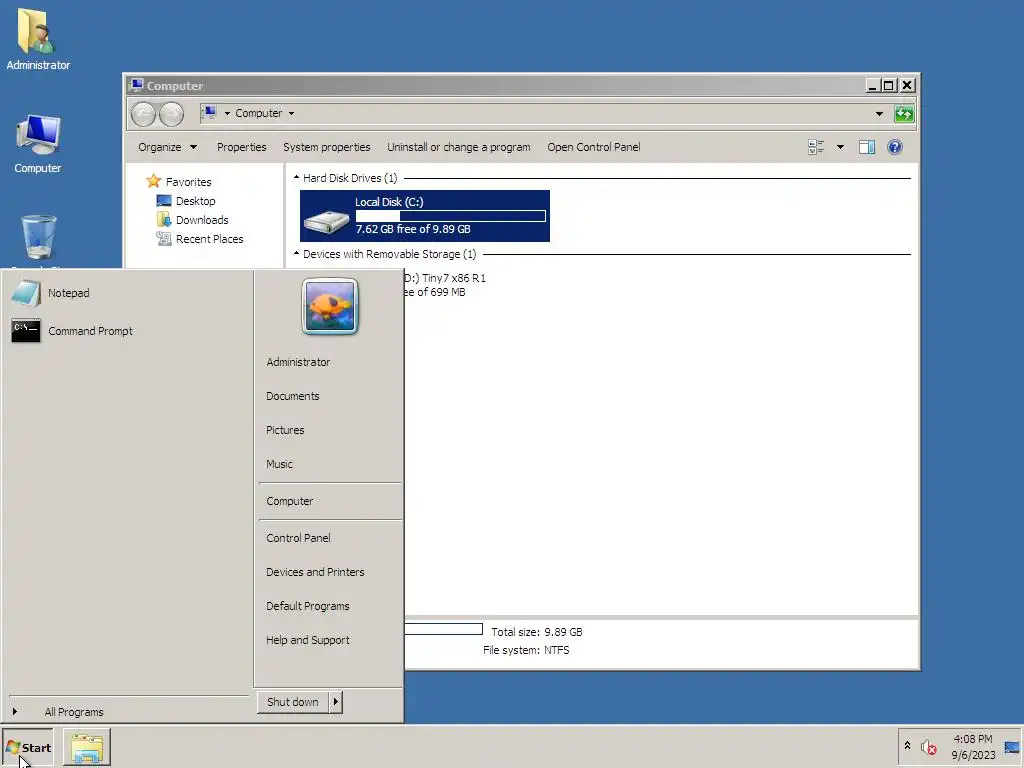Screen dimensions: 1024x768
Task: Toggle the Preview pane icon
Action: [867, 147]
